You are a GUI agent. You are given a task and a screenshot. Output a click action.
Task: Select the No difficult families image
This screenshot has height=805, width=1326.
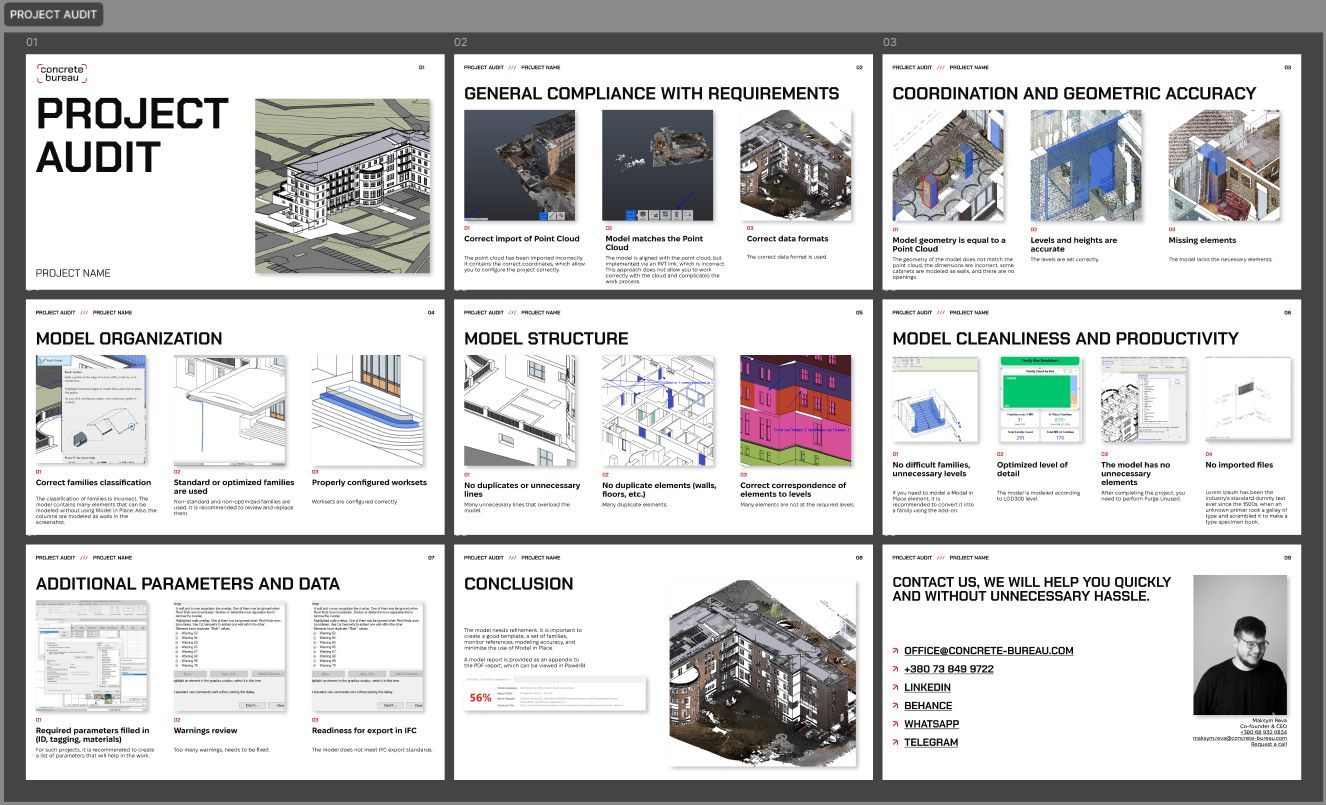934,400
